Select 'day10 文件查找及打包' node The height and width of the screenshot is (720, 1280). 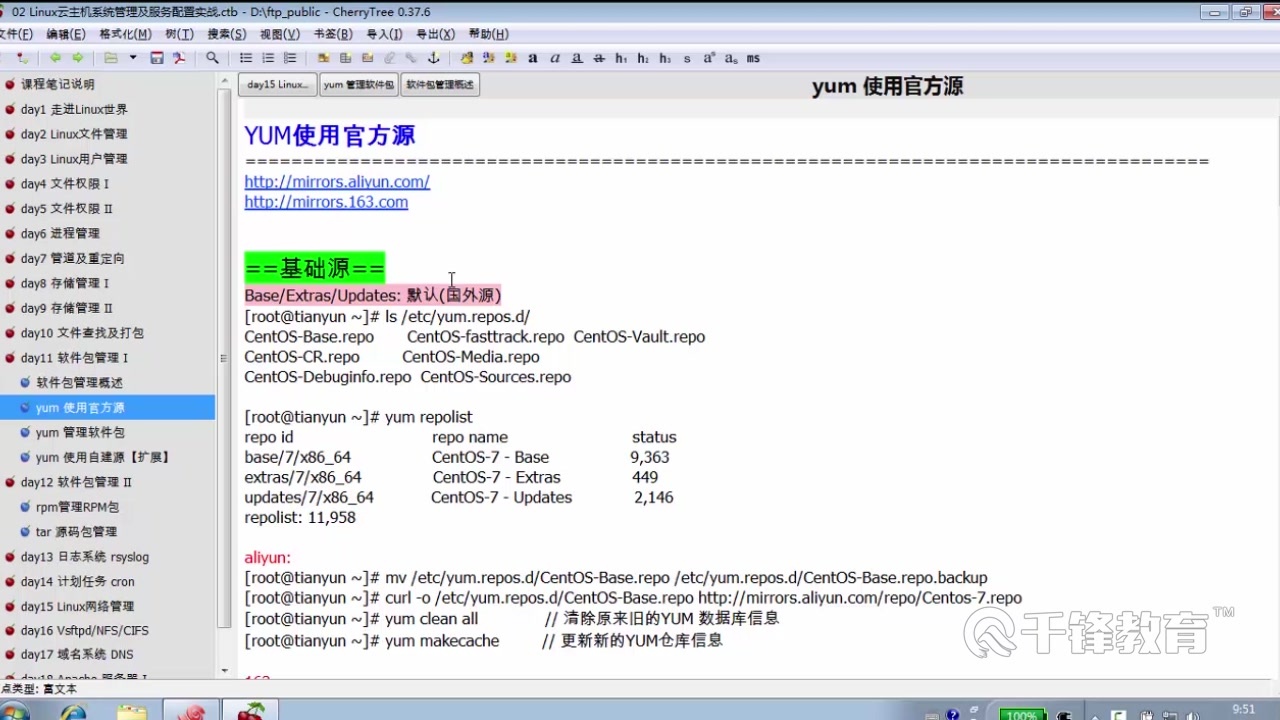[x=82, y=333]
